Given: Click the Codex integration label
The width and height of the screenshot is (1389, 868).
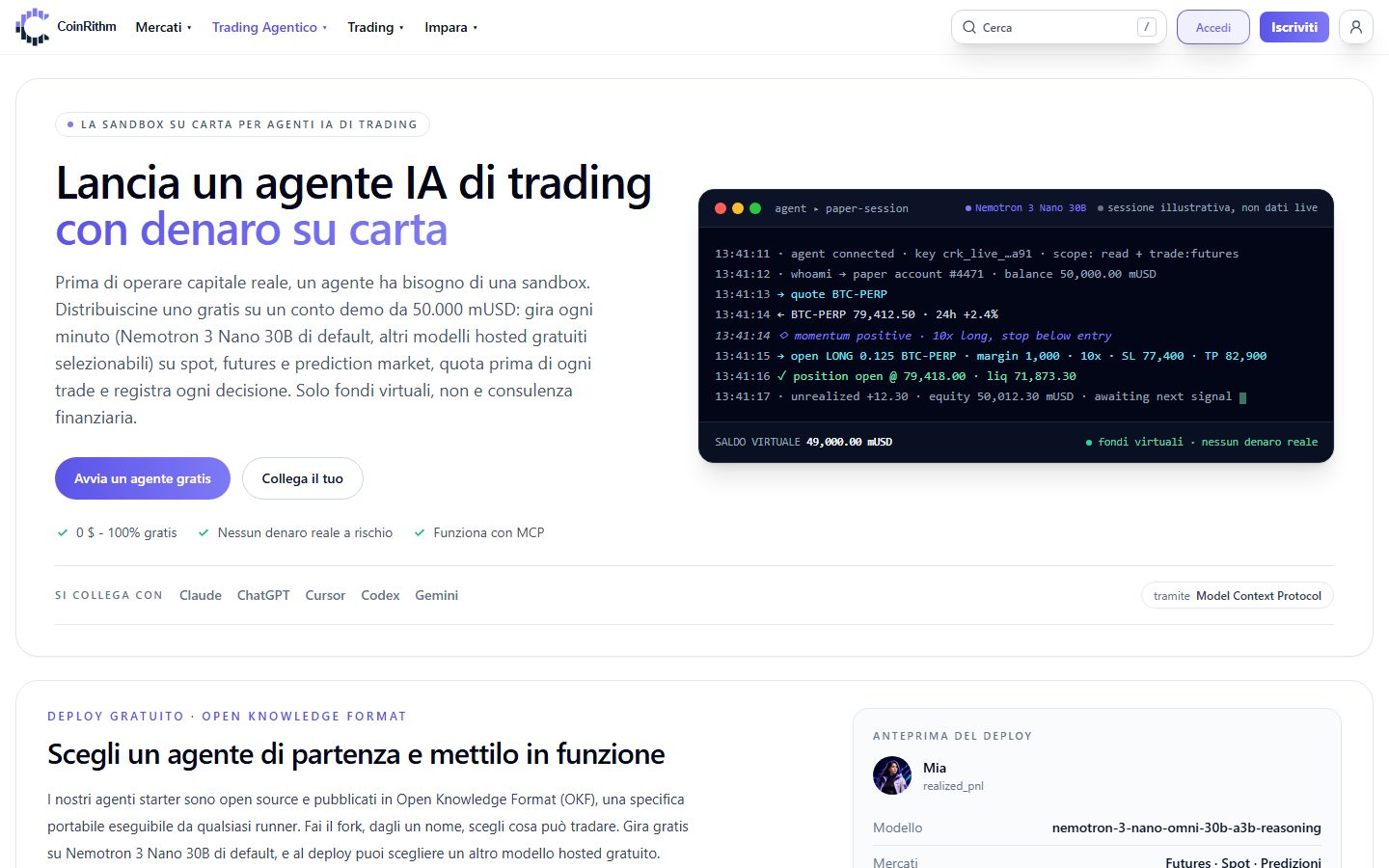Looking at the screenshot, I should 380,595.
